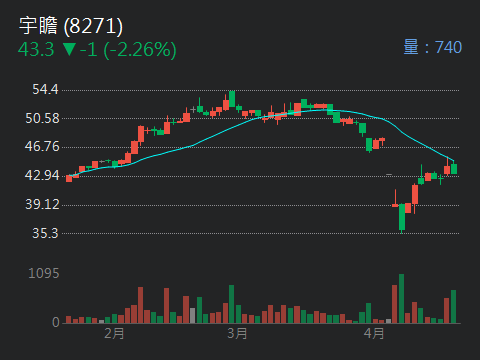Click the volume label 量 : 740
Screen dimensions: 480x360
(x=433, y=47)
